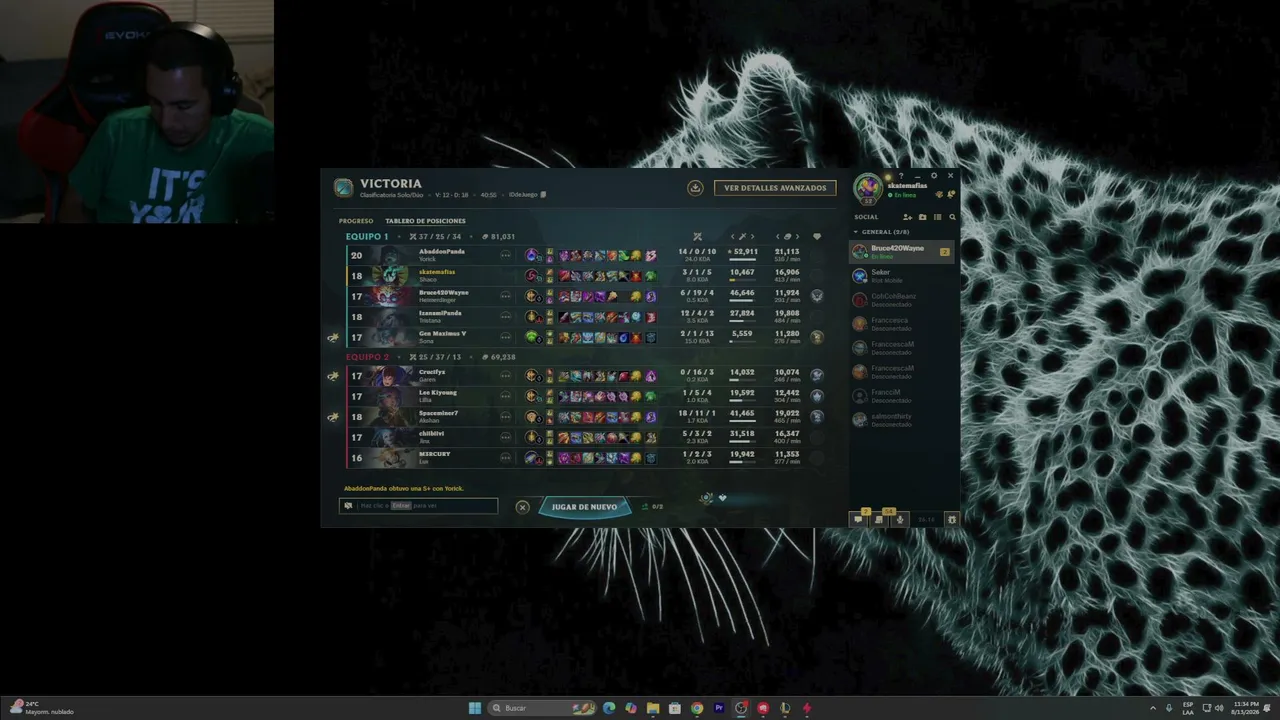
Task: Click the taskbar Buscar search box
Action: tap(543, 708)
